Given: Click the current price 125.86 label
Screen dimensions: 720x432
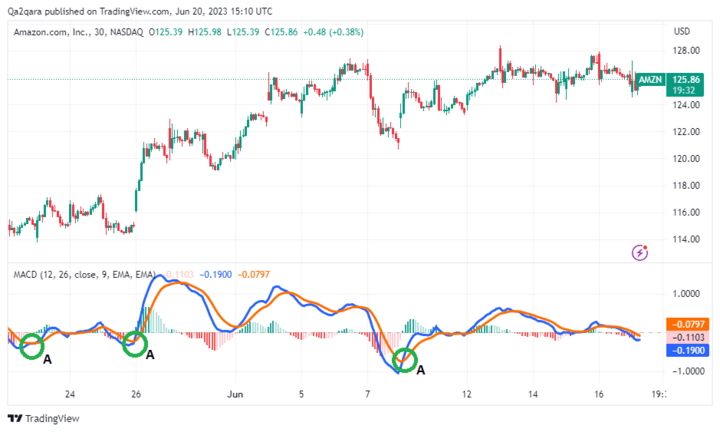Looking at the screenshot, I should 686,79.
